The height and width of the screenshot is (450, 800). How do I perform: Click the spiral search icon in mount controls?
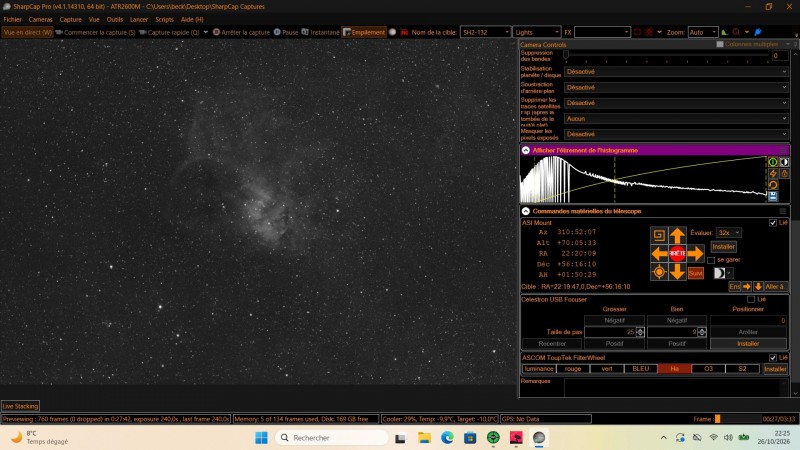659,235
